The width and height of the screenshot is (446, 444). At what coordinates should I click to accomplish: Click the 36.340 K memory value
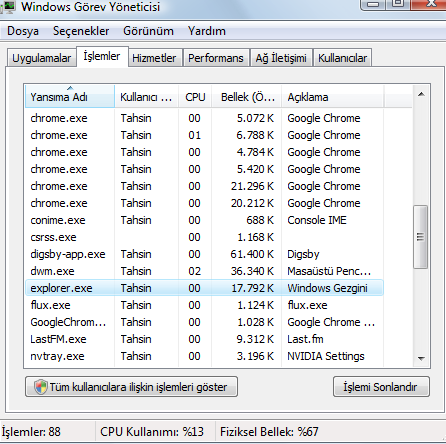(252, 271)
